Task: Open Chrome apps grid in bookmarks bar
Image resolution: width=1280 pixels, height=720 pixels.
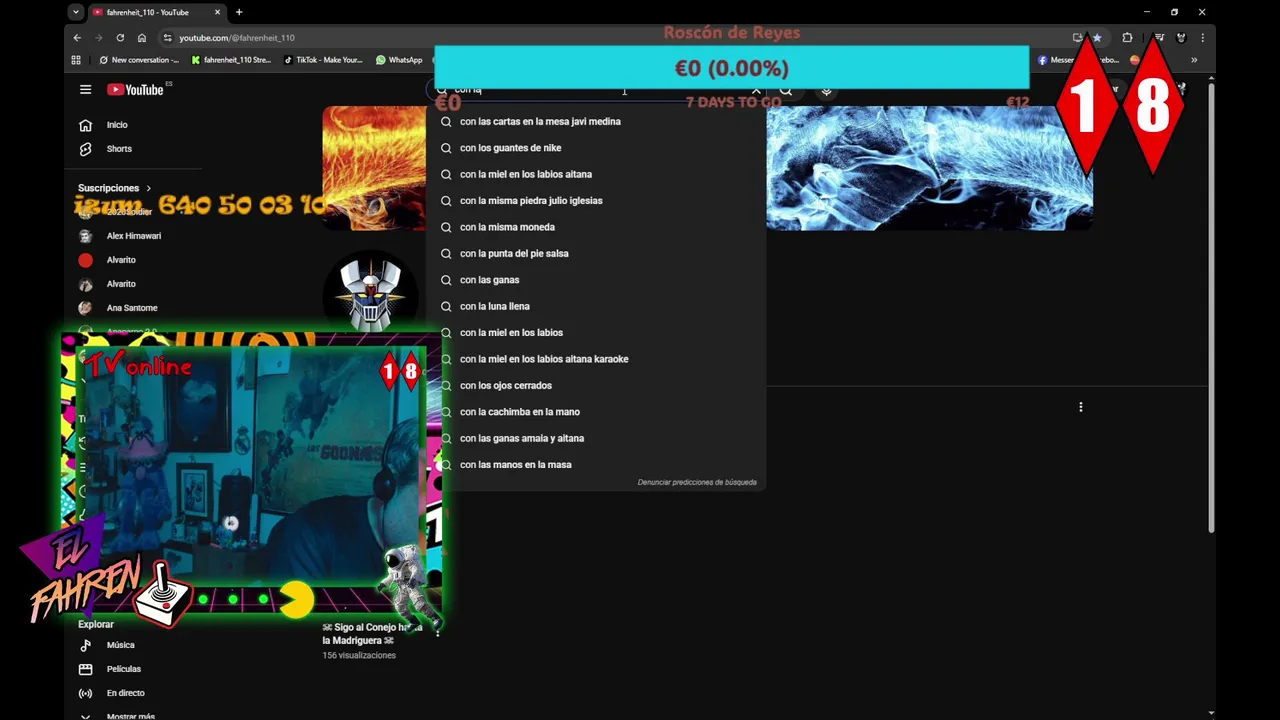Action: tap(76, 60)
